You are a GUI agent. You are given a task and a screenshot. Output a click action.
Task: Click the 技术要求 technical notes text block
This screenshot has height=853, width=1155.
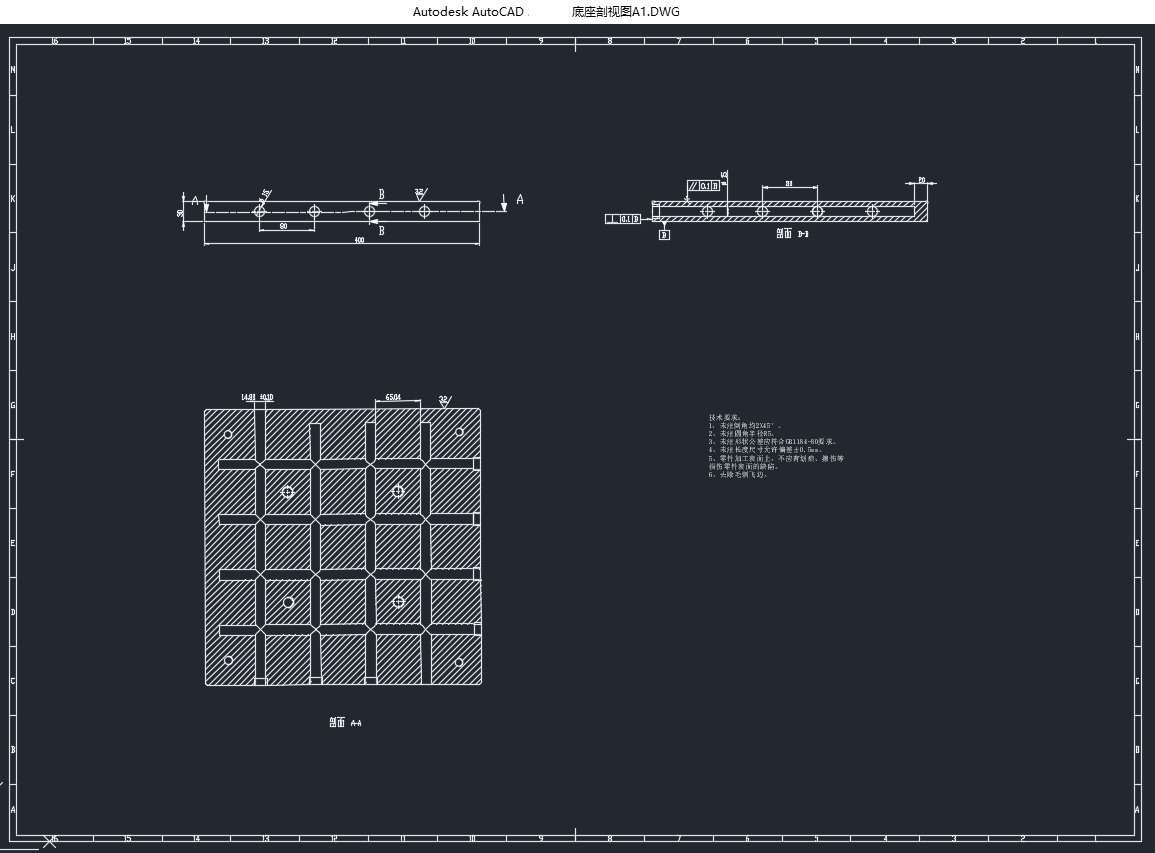[x=776, y=446]
